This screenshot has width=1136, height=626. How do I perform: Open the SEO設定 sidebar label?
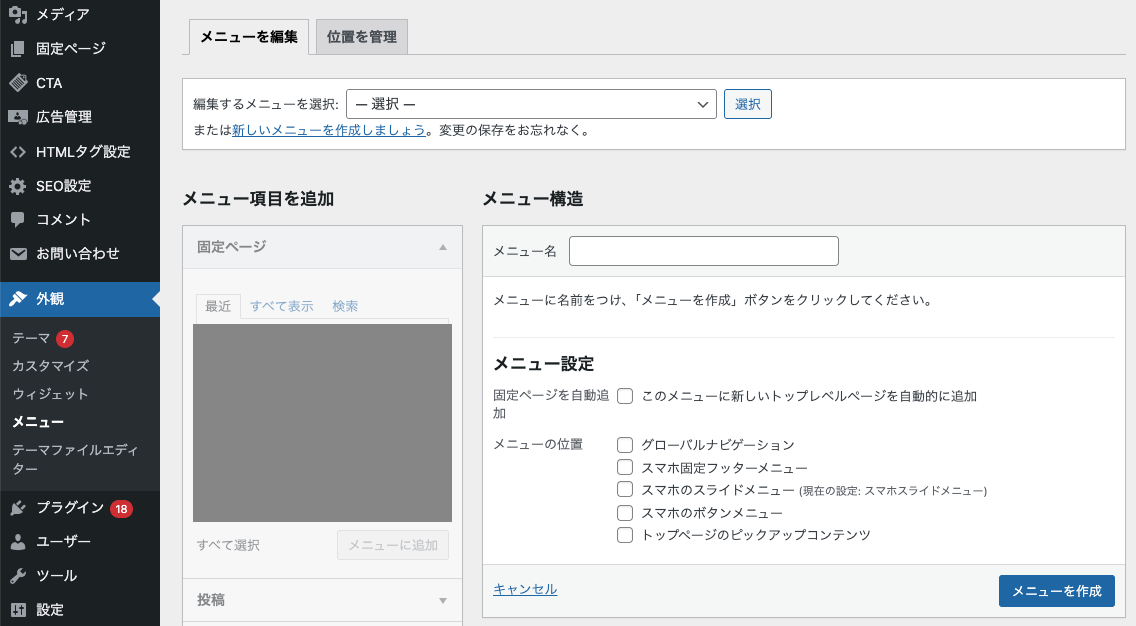tap(64, 186)
